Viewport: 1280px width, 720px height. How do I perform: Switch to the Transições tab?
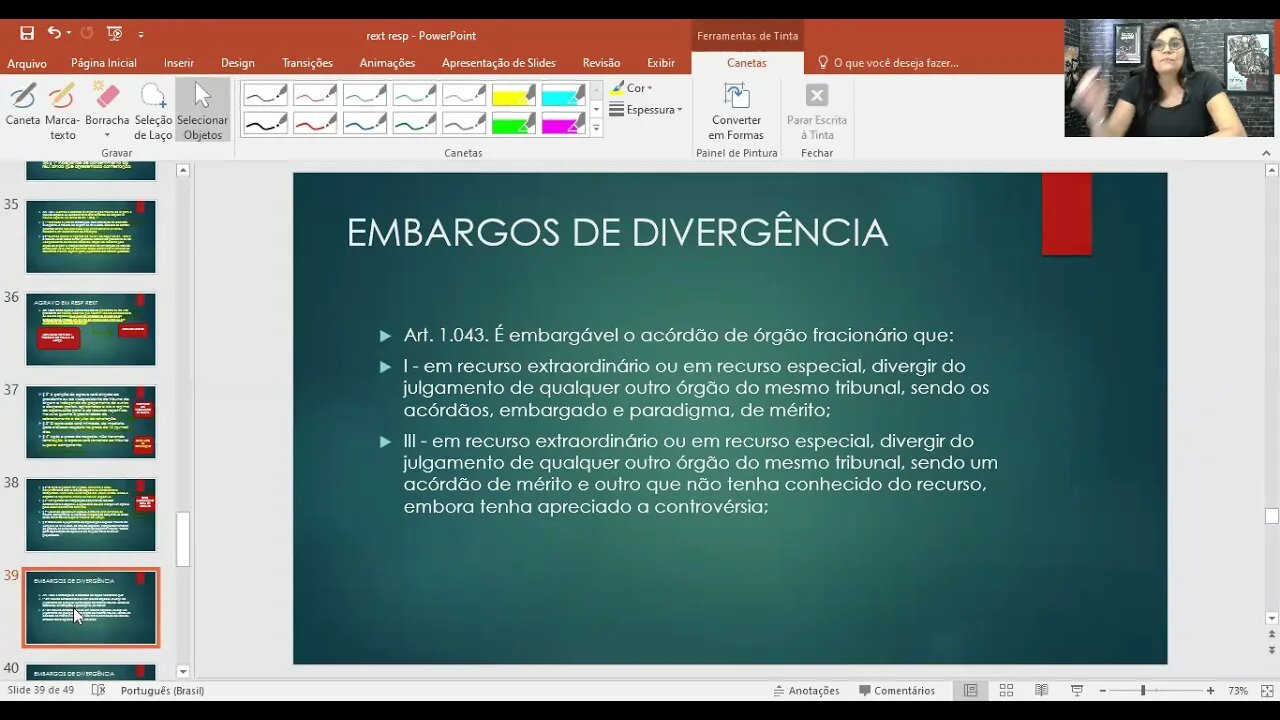(x=307, y=63)
